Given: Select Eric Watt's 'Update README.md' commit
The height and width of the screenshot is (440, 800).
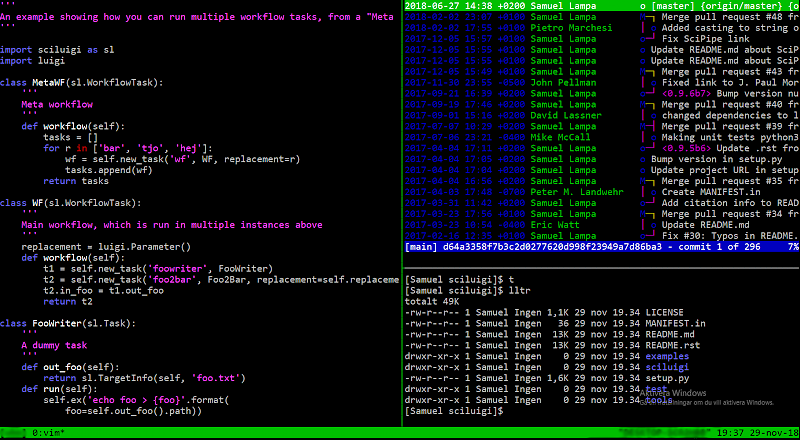Looking at the screenshot, I should point(602,225).
